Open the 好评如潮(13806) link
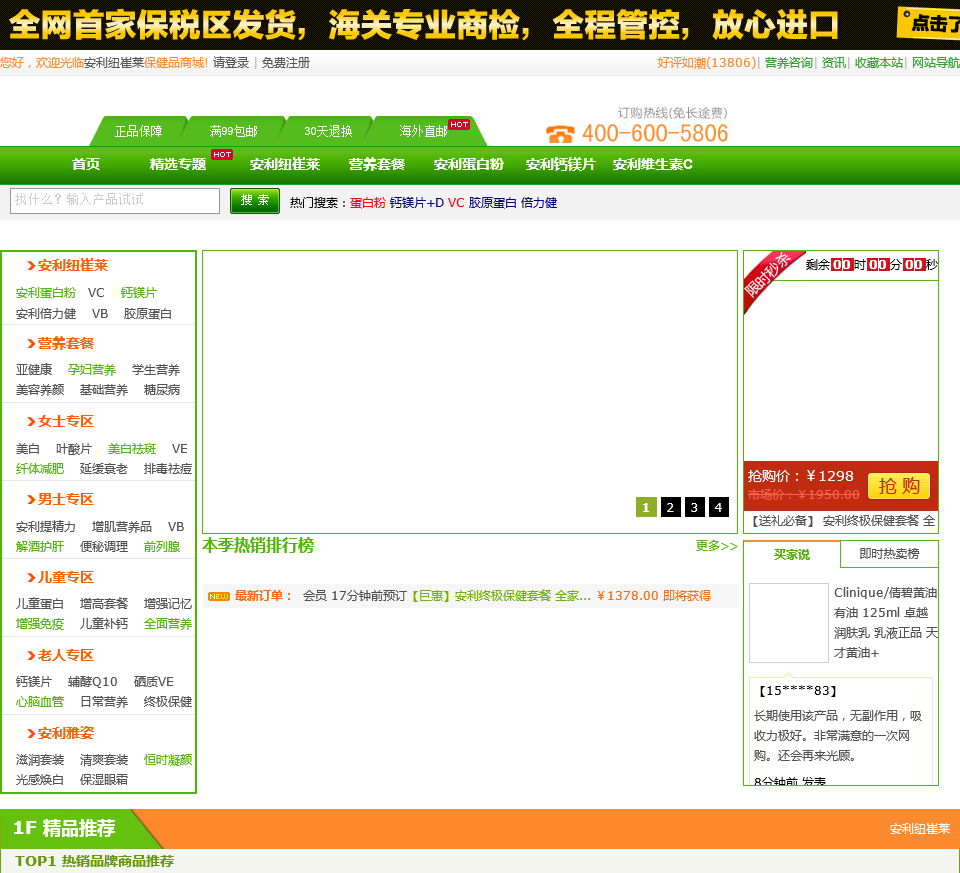 tap(707, 63)
